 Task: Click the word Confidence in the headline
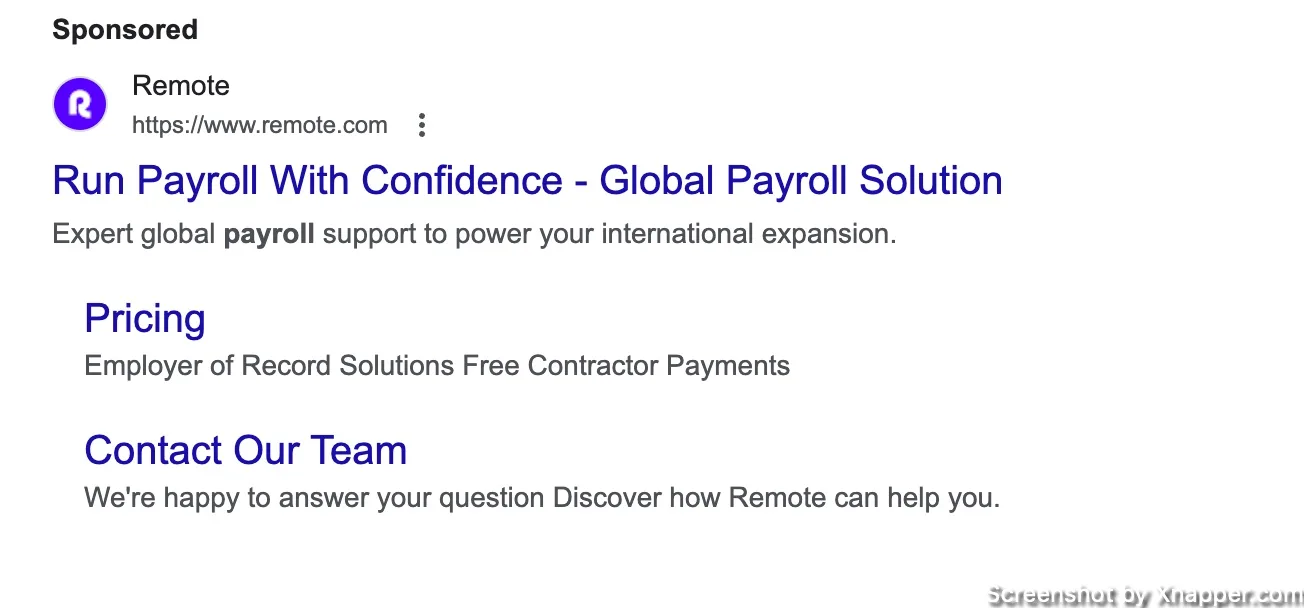point(462,181)
